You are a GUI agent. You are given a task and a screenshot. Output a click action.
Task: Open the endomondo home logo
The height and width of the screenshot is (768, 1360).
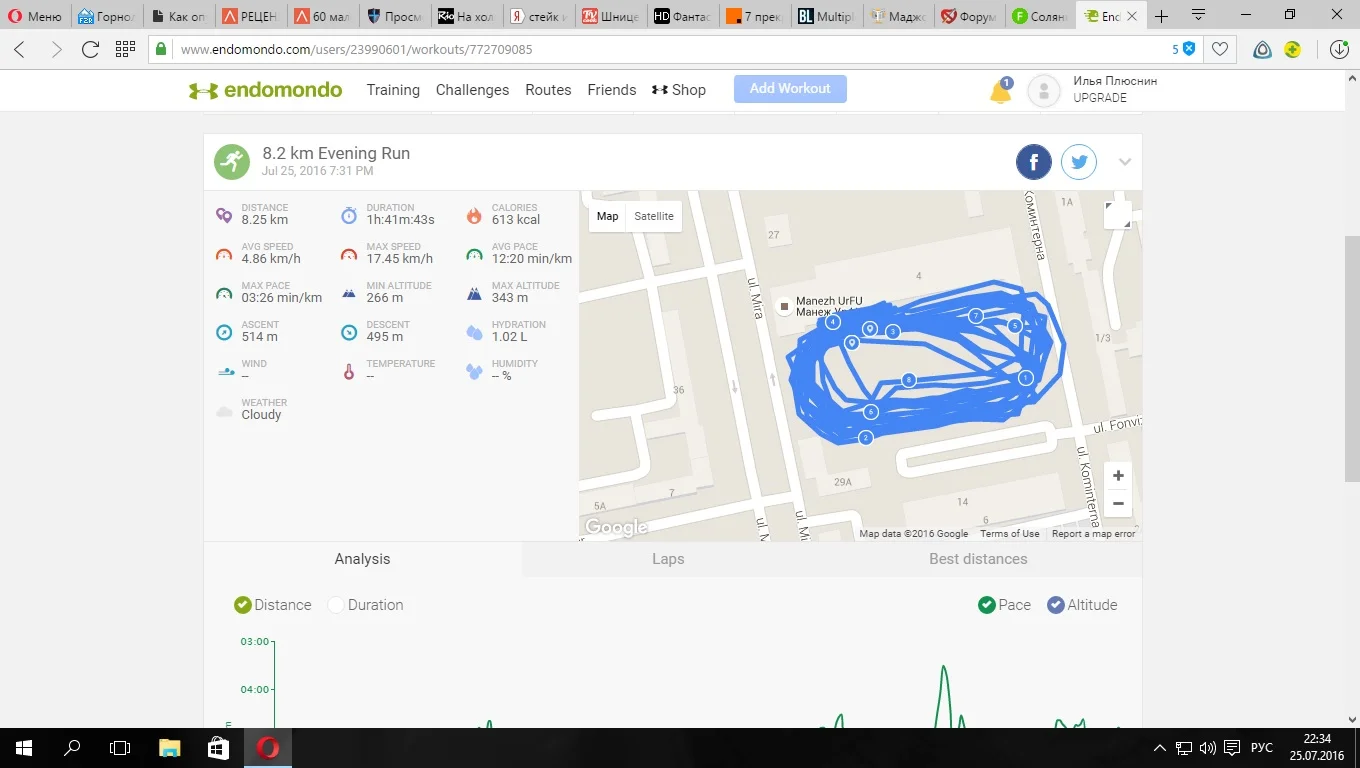(266, 90)
